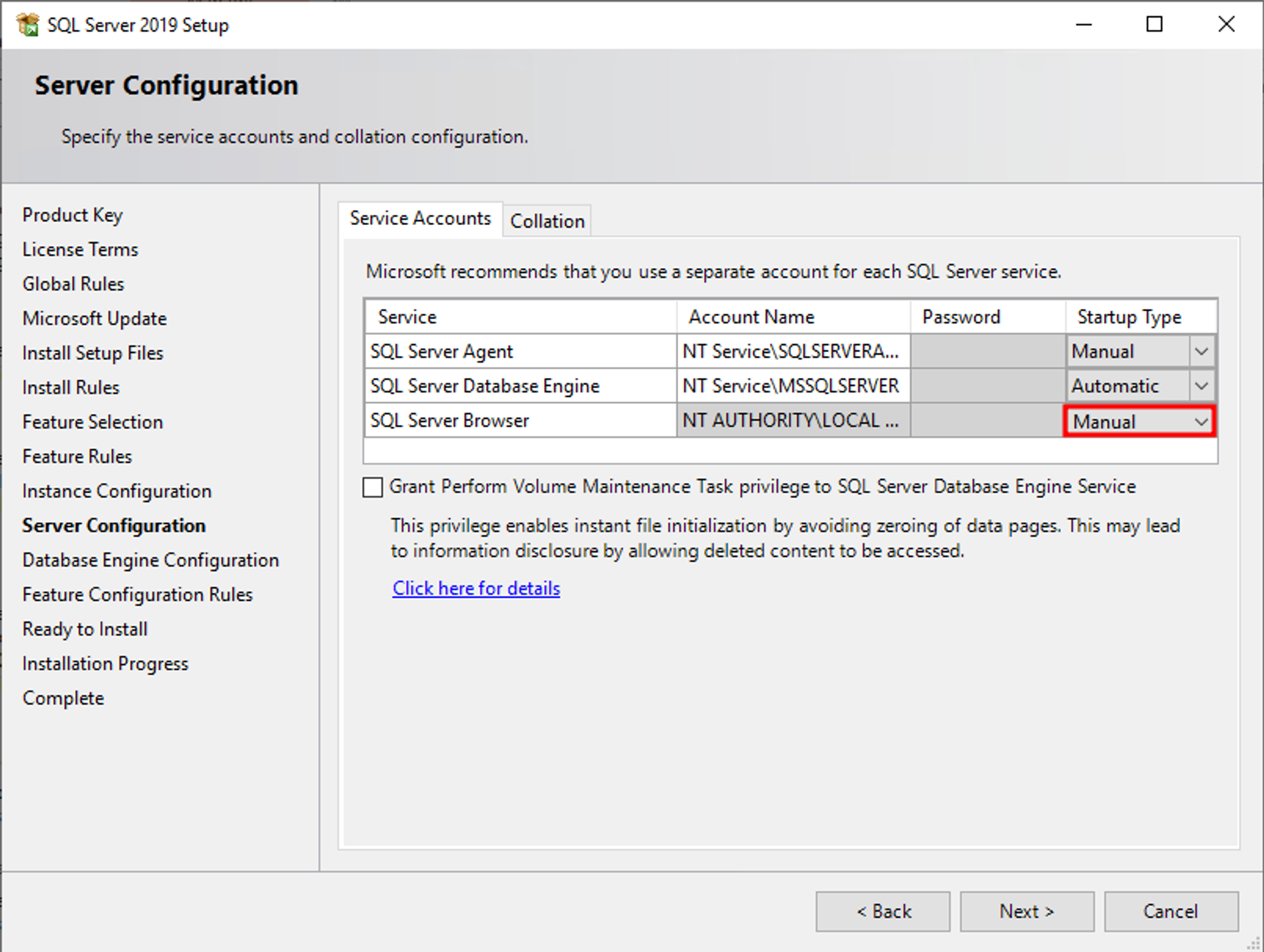Open Database Engine Configuration step

[x=150, y=560]
